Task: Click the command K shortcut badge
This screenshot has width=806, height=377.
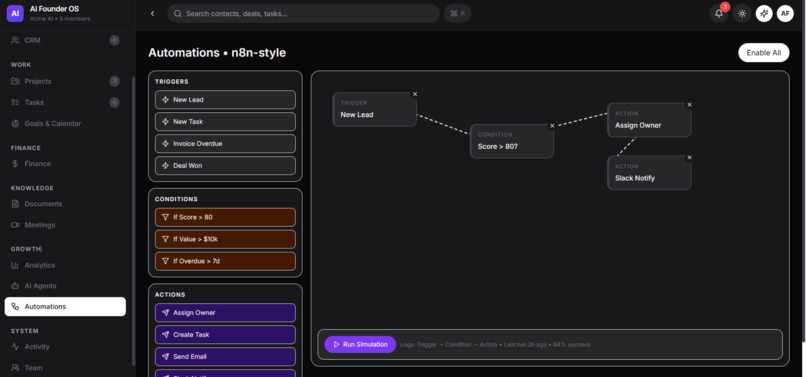Action: coord(457,13)
